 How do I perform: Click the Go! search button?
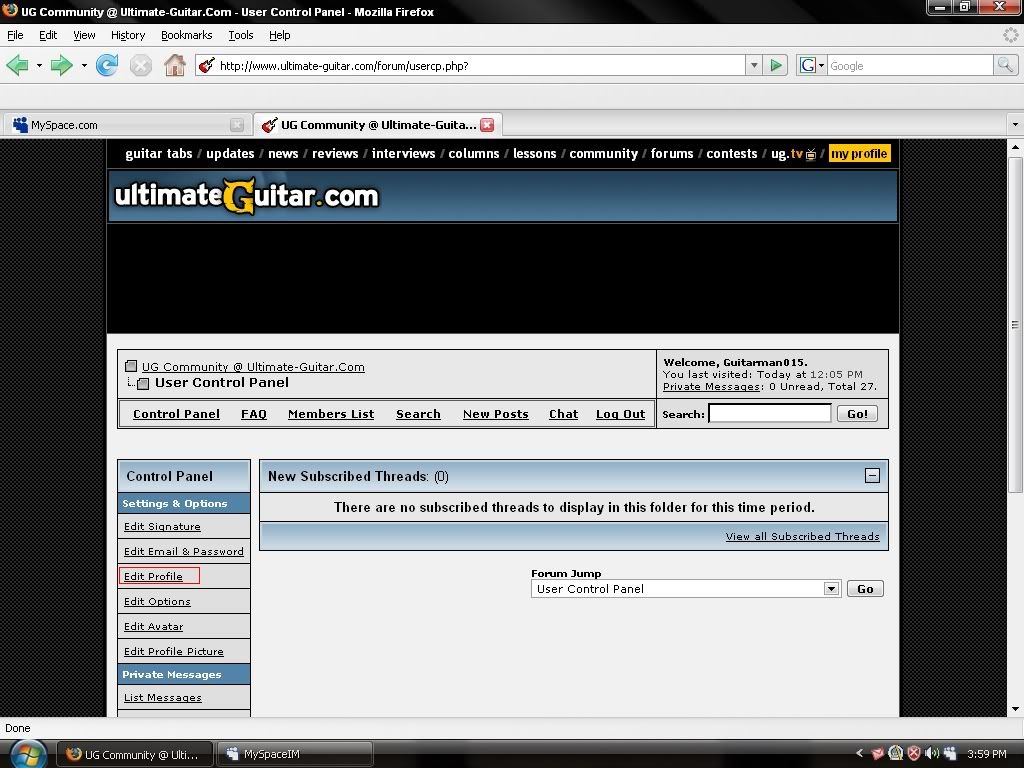(x=857, y=413)
